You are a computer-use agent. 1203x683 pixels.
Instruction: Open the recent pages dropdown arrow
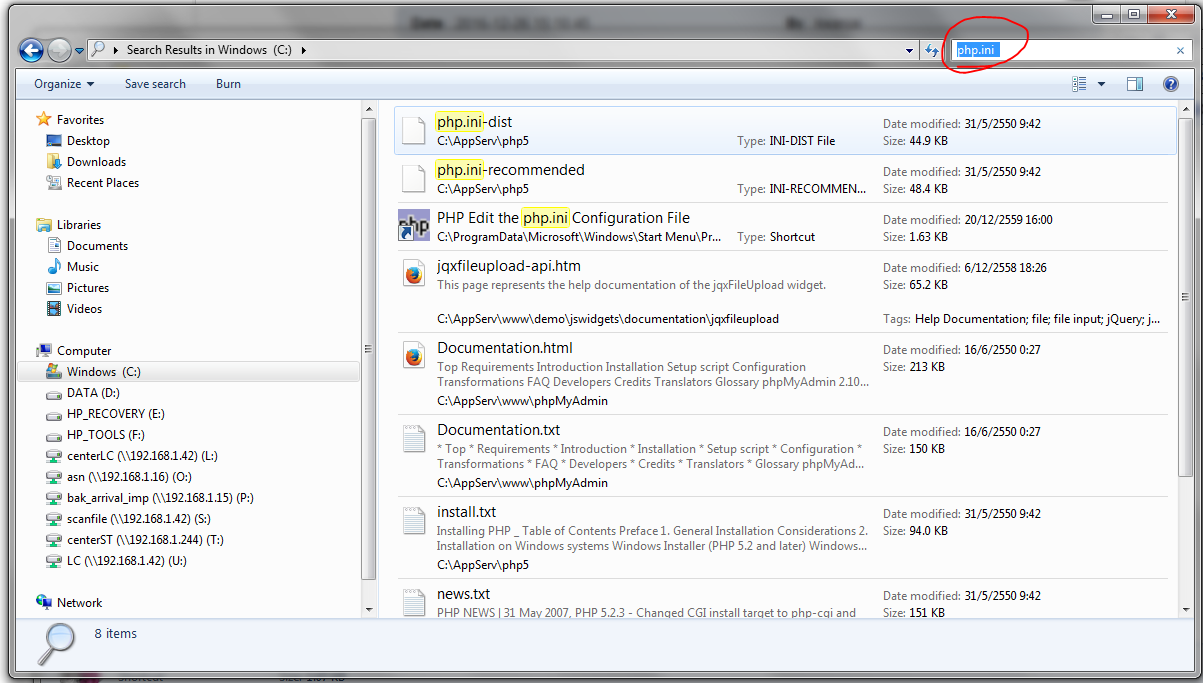[79, 51]
